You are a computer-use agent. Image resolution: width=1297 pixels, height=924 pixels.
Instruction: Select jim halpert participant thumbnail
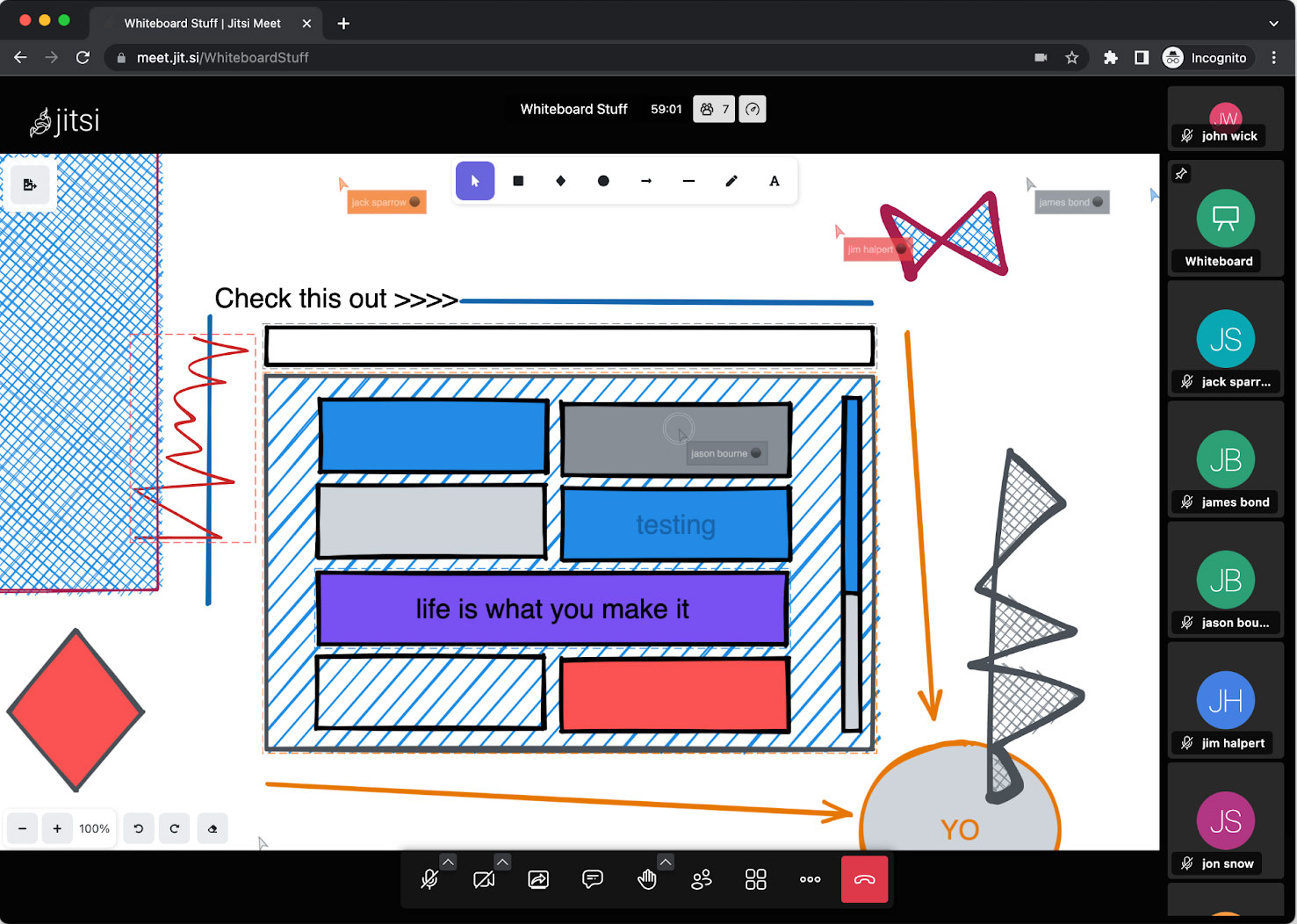pyautogui.click(x=1226, y=699)
